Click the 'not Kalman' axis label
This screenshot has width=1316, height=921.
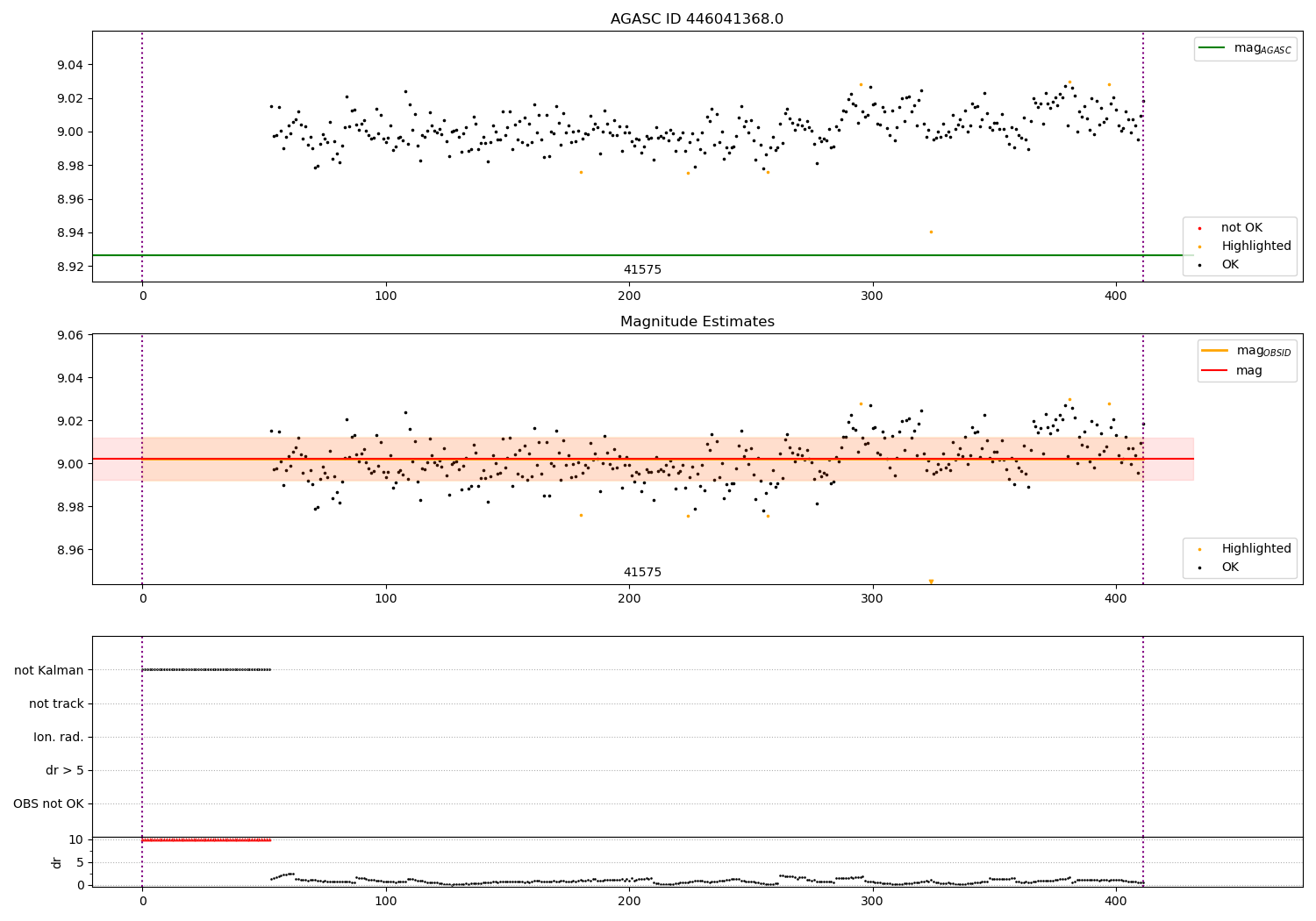(x=49, y=670)
